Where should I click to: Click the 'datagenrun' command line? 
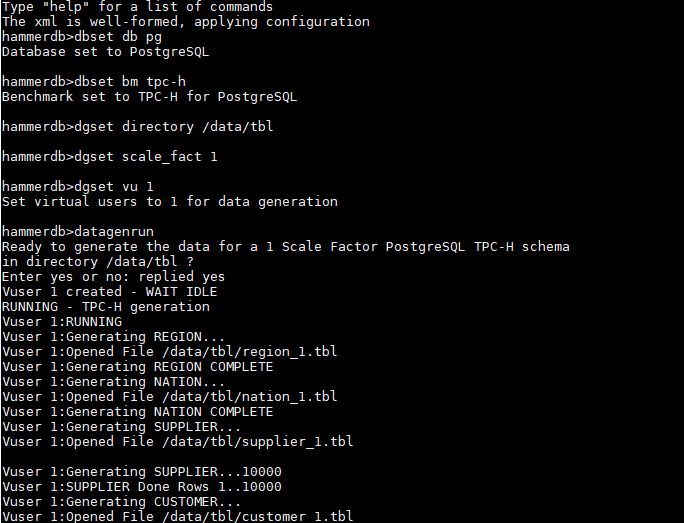pyautogui.click(x=78, y=232)
